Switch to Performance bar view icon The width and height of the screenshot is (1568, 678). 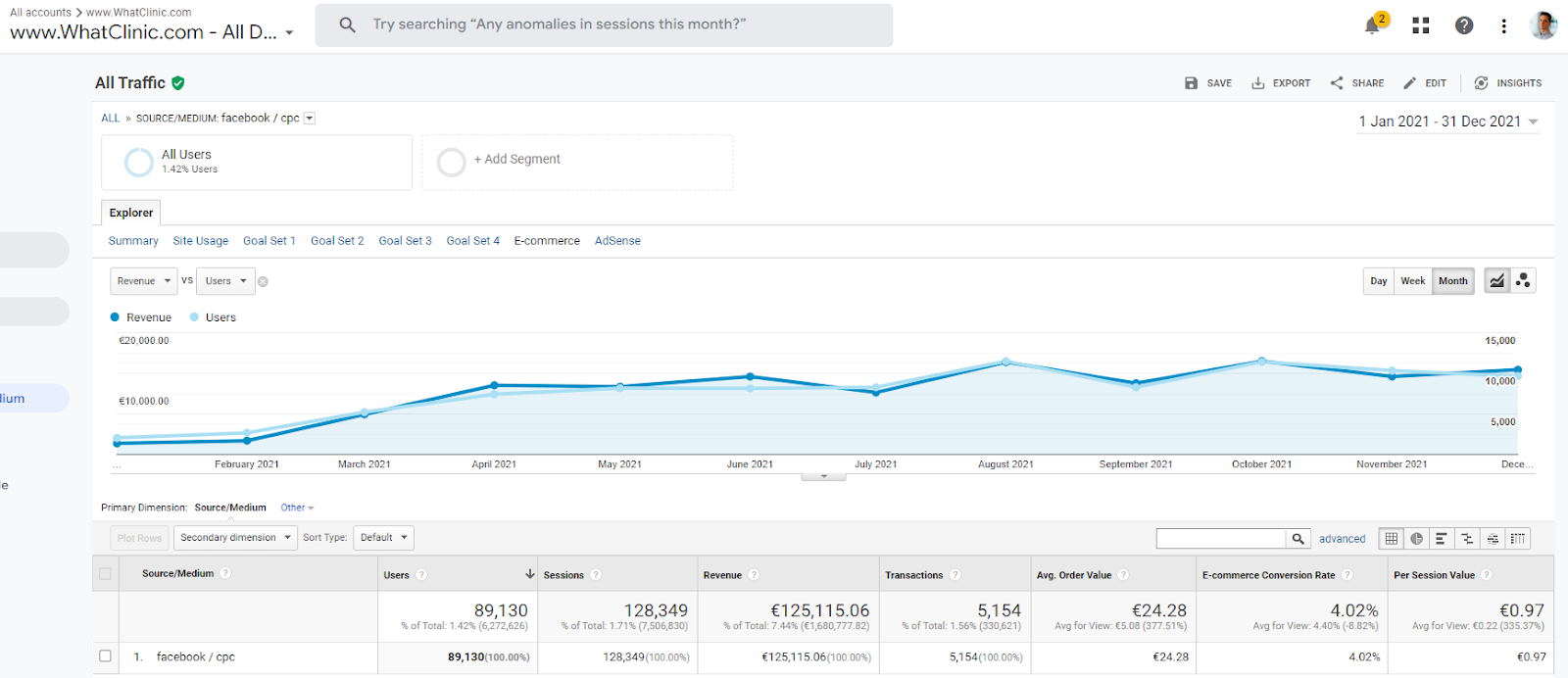point(1442,539)
